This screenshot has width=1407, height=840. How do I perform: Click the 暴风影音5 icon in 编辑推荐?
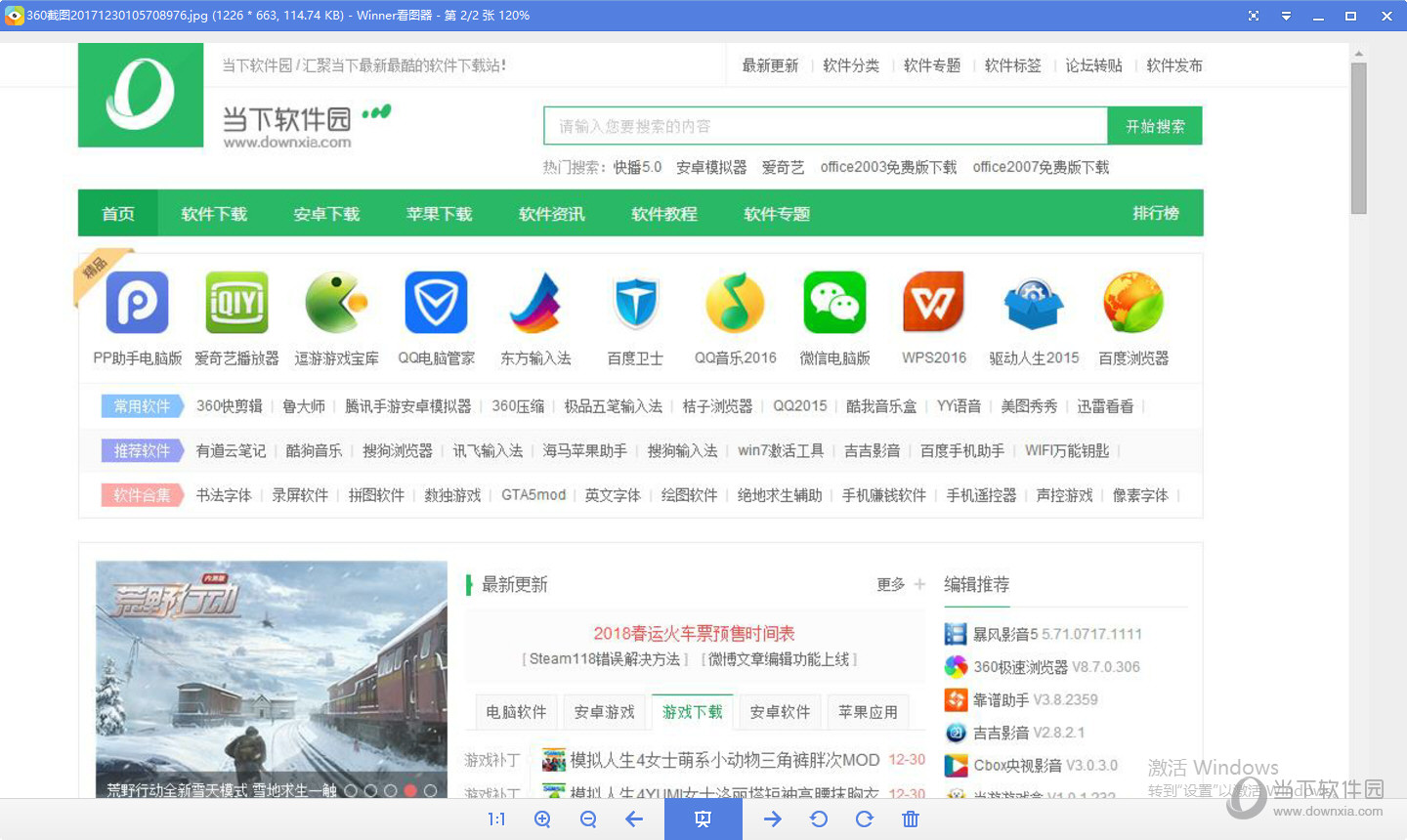point(956,634)
